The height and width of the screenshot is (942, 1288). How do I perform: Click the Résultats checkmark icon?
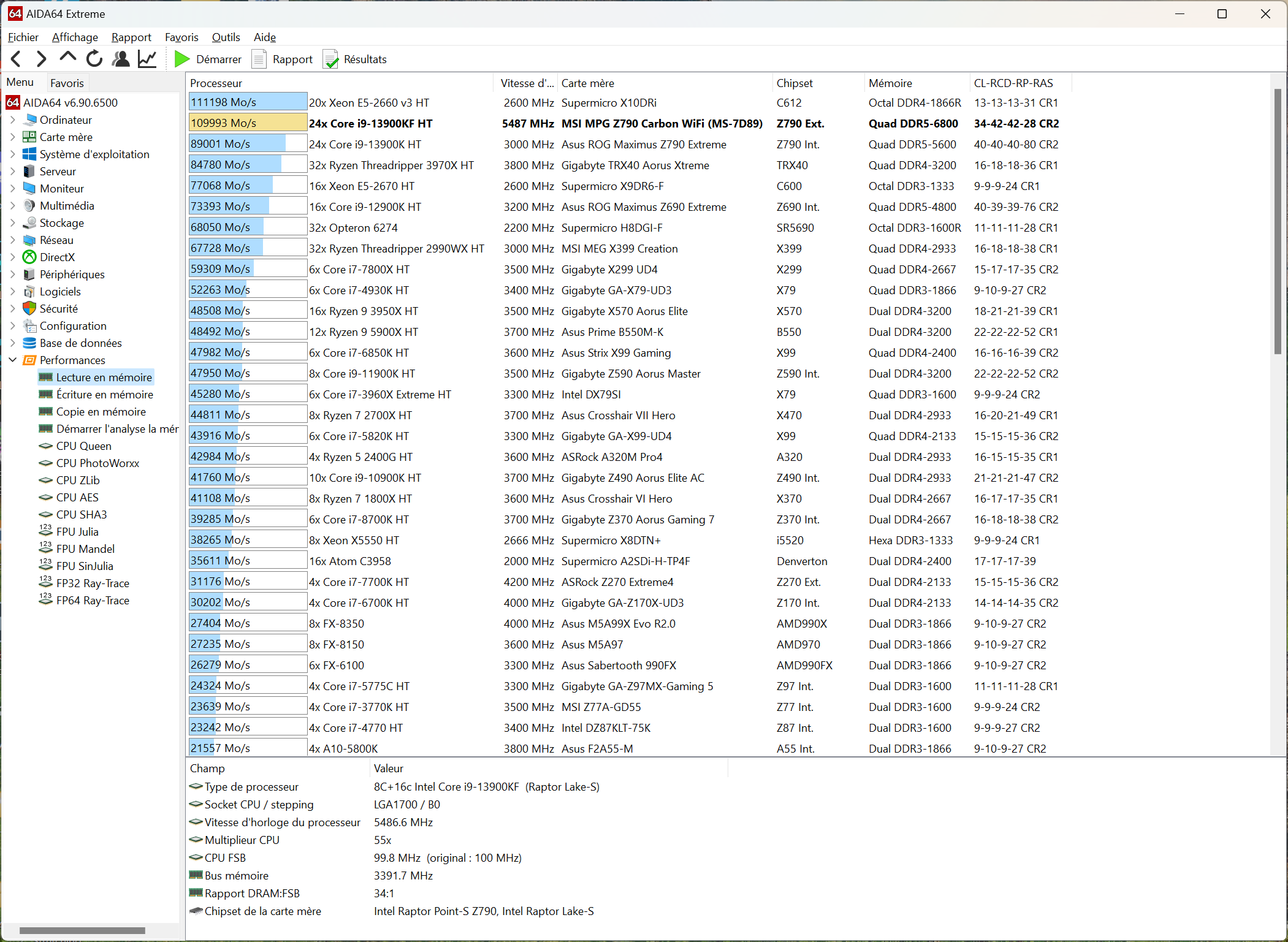click(331, 59)
